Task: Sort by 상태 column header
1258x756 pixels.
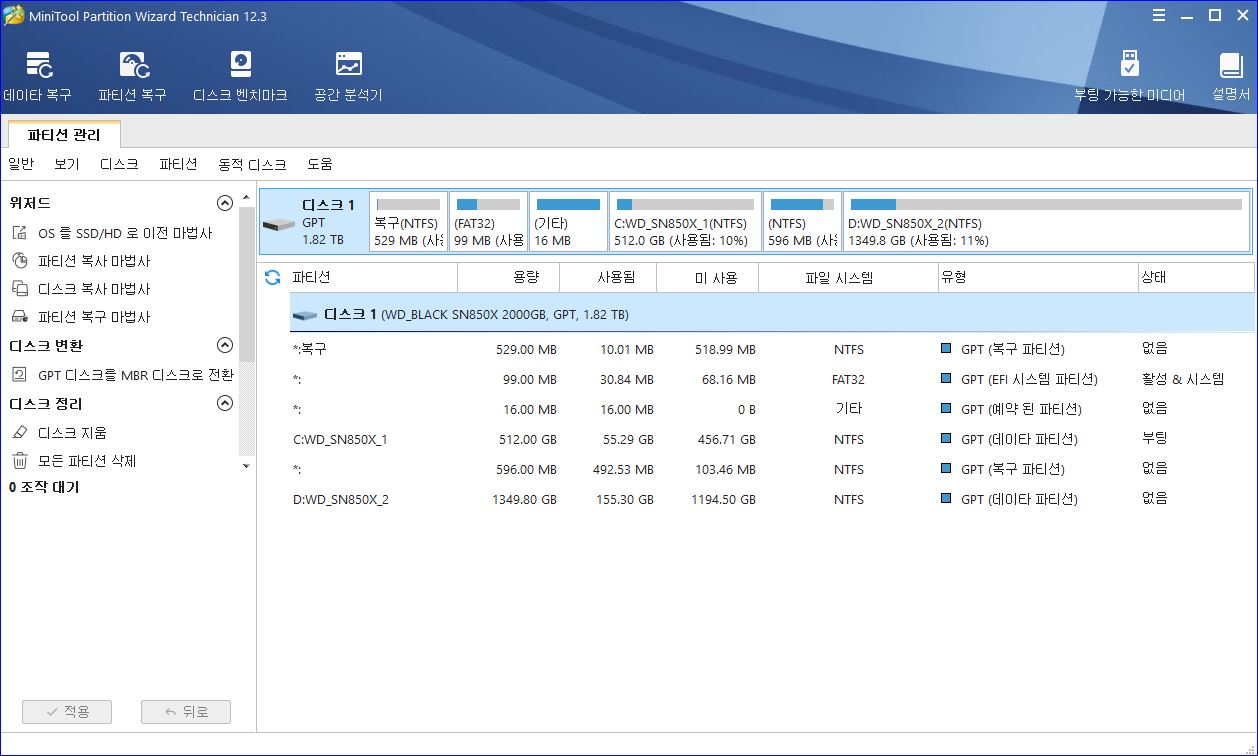Action: pyautogui.click(x=1196, y=278)
